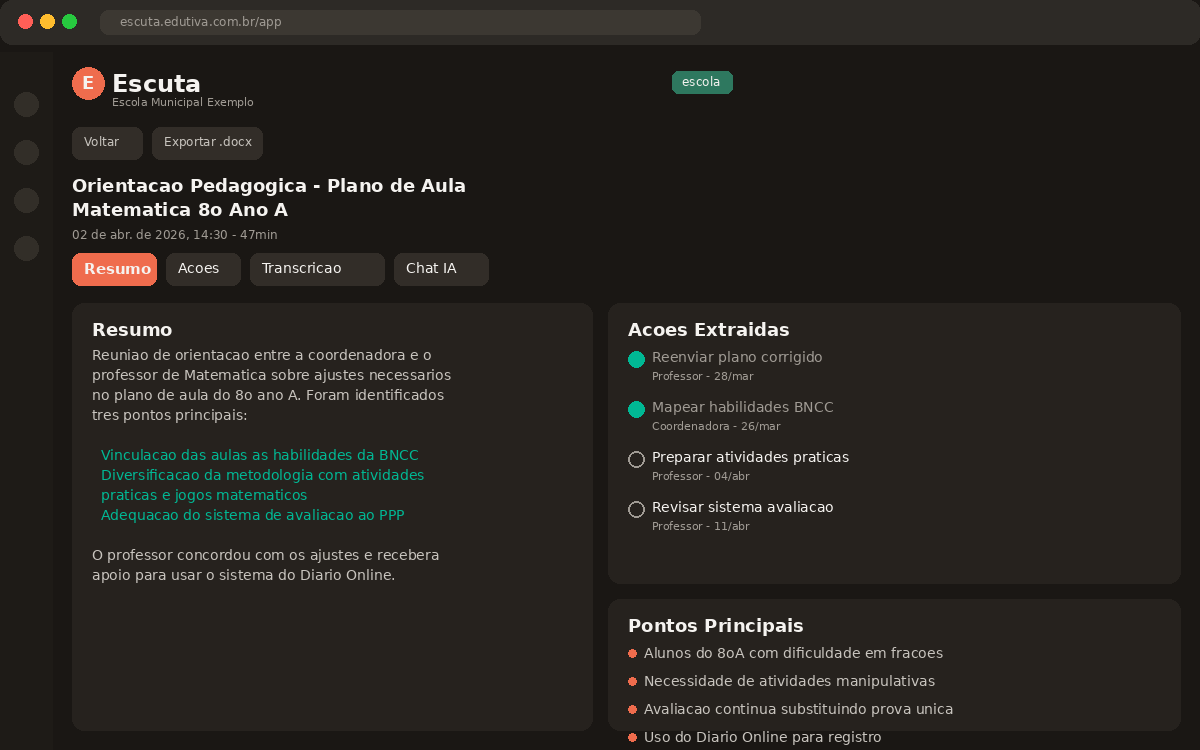The width and height of the screenshot is (1200, 750).
Task: Mark Revisar sistema avaliacao as done
Action: 636,510
